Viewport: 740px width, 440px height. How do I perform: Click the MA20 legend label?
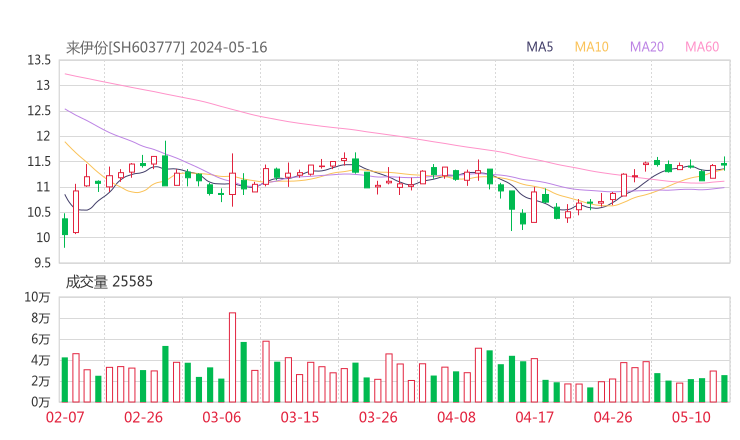[647, 47]
